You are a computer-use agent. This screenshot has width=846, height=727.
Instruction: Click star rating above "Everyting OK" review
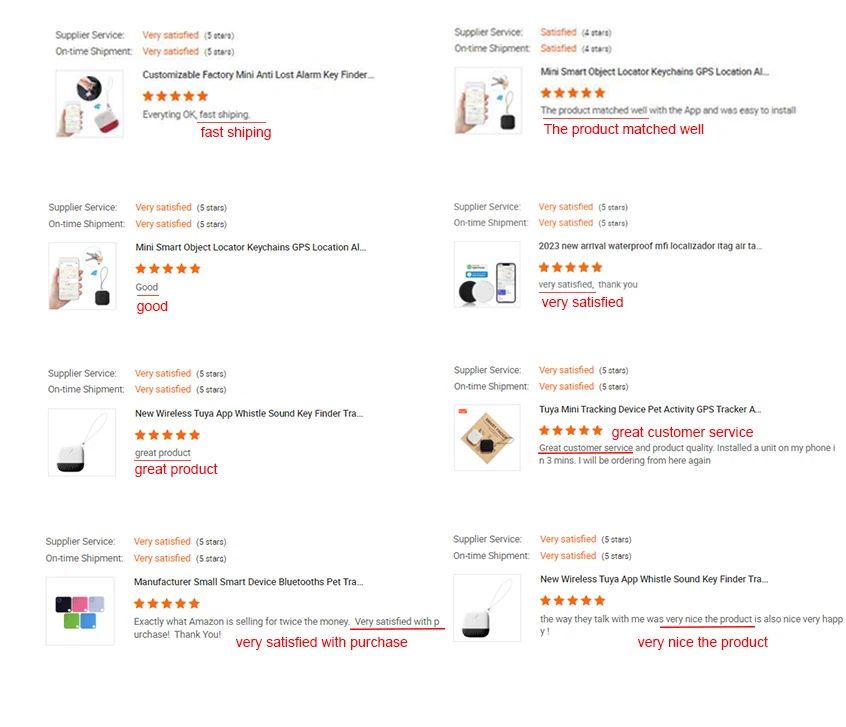pos(175,96)
